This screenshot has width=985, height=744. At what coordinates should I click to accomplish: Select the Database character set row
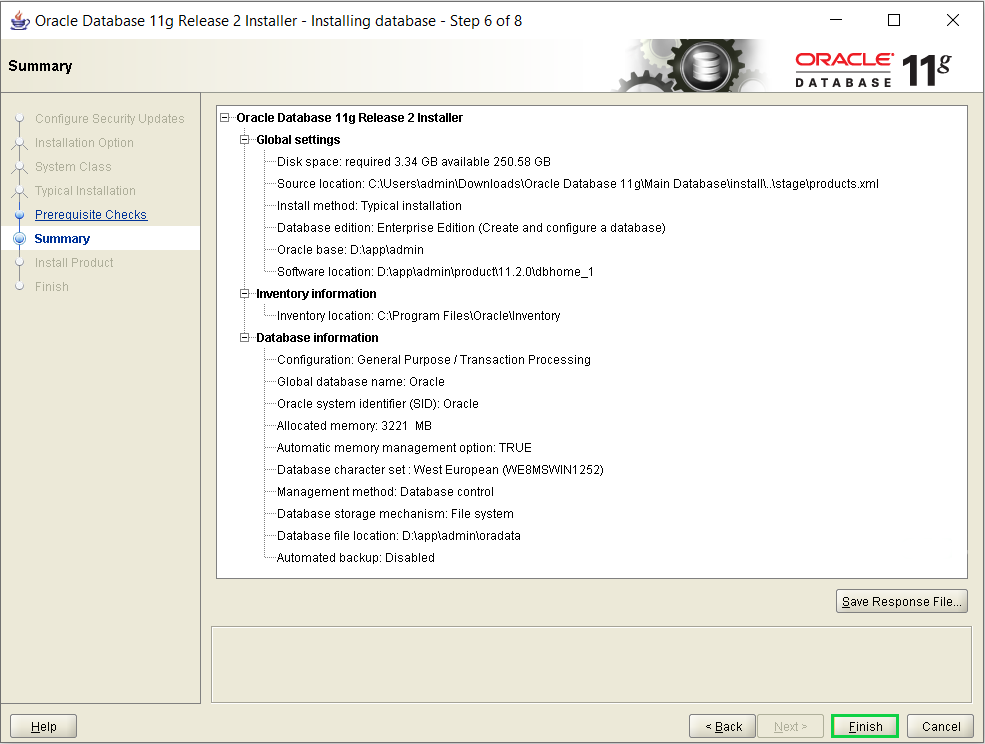[x=440, y=469]
